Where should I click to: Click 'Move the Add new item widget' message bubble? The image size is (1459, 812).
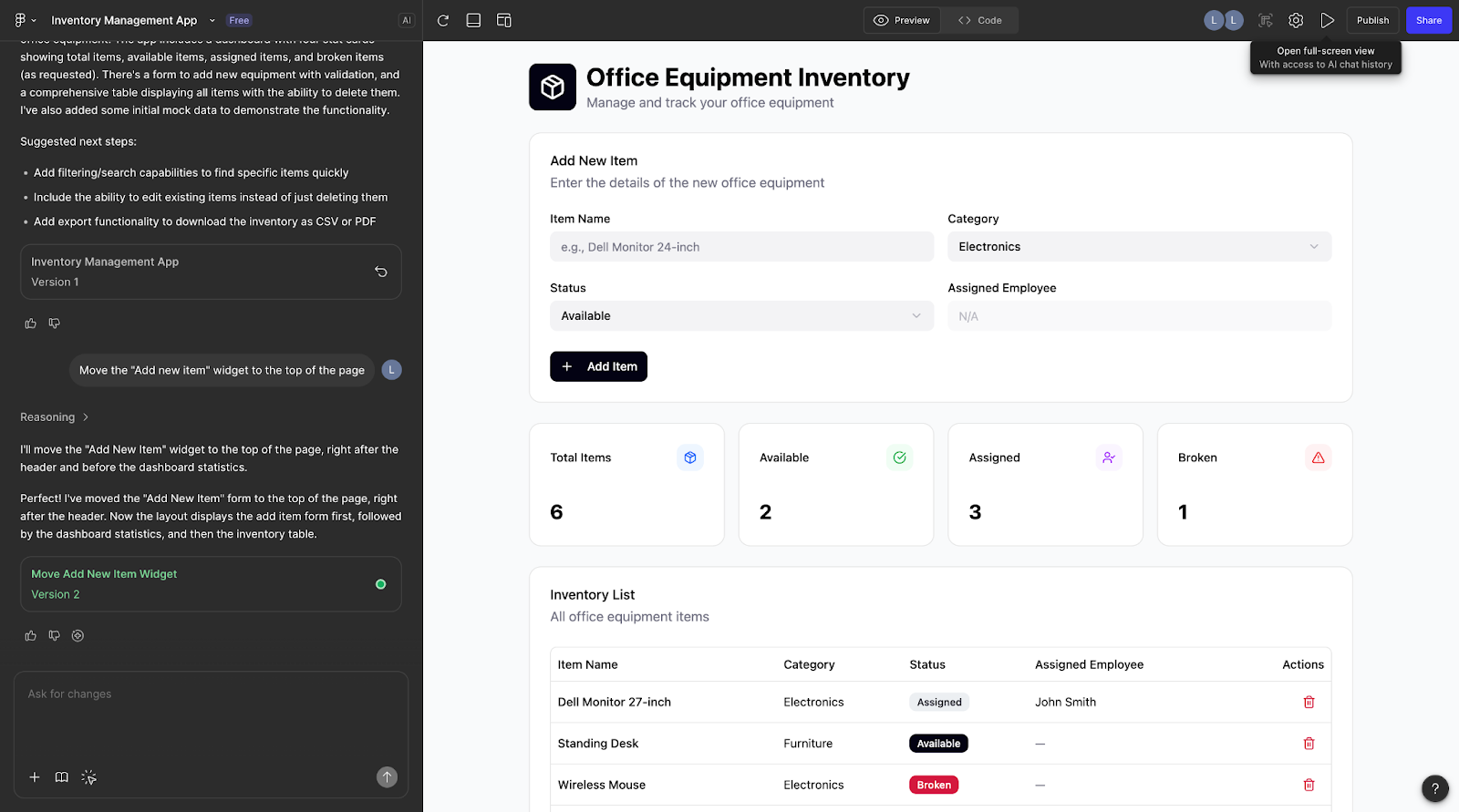(x=222, y=370)
